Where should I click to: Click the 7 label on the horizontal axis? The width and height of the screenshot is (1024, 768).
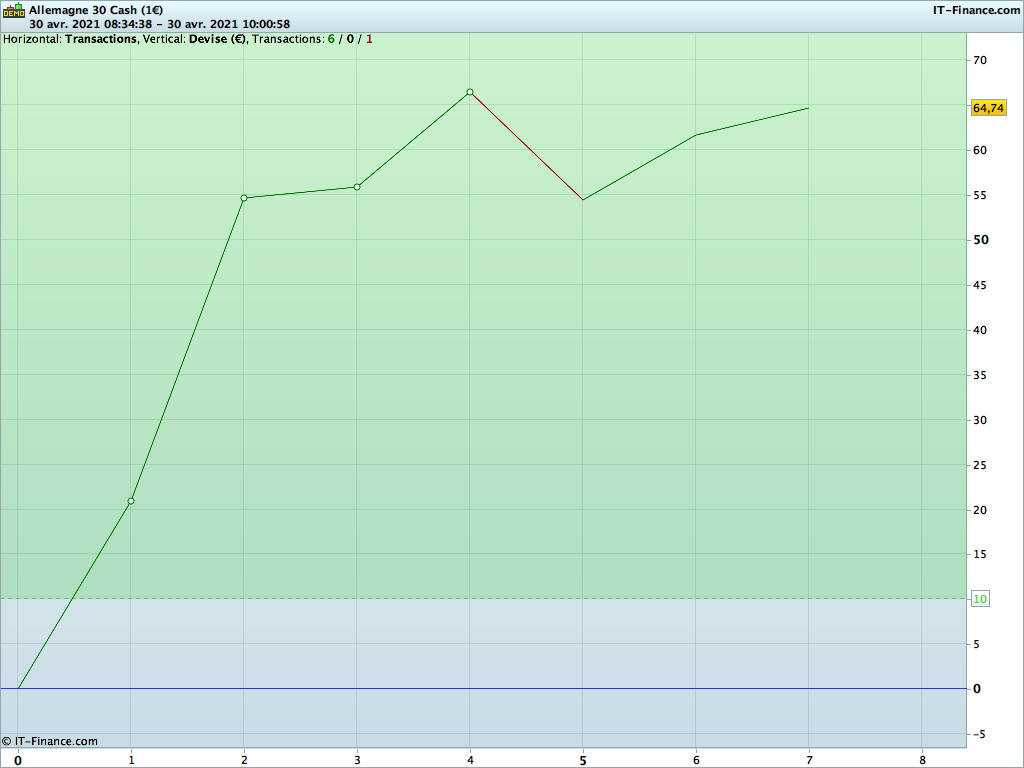coord(810,760)
